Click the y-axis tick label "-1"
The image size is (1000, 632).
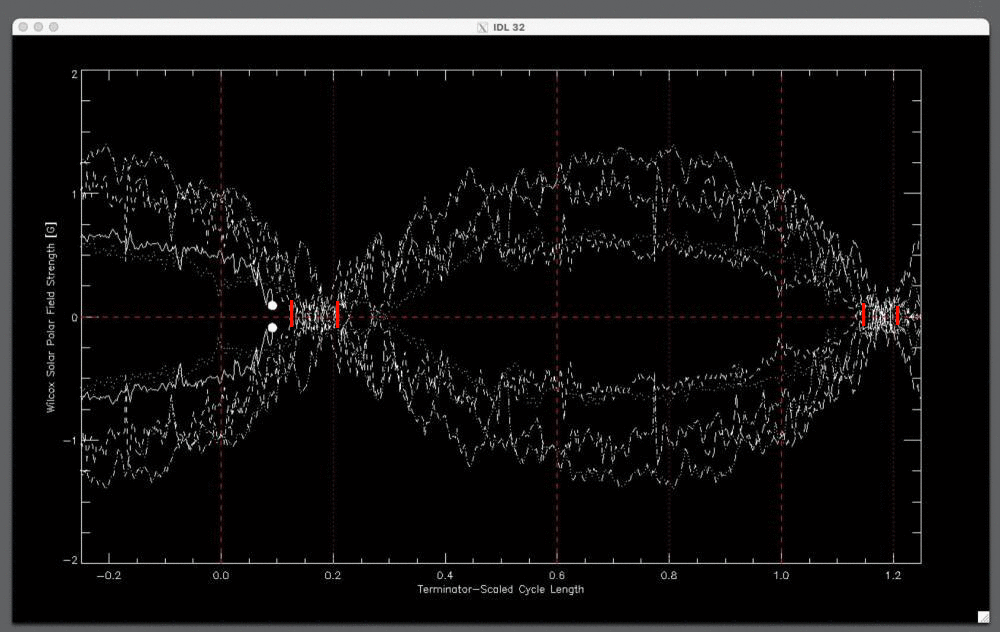pos(71,441)
